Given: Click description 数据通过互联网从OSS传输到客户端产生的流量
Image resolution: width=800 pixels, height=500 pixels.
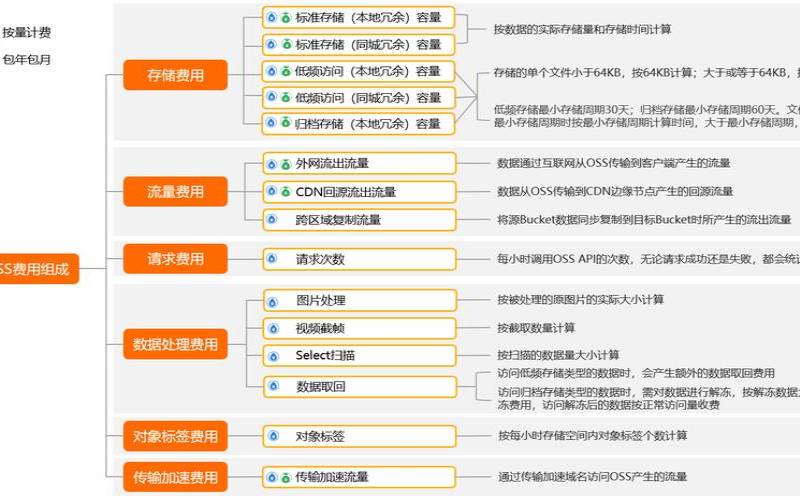Looking at the screenshot, I should [614, 163].
